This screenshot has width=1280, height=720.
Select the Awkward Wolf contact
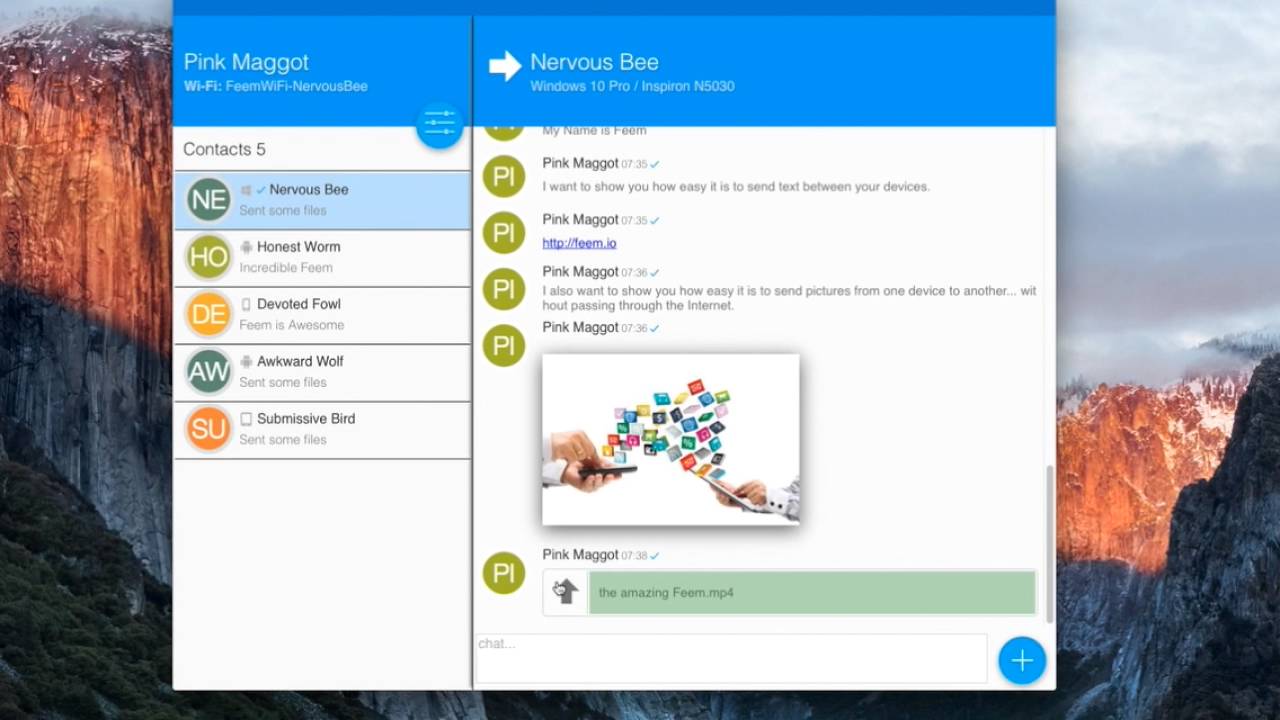340,371
